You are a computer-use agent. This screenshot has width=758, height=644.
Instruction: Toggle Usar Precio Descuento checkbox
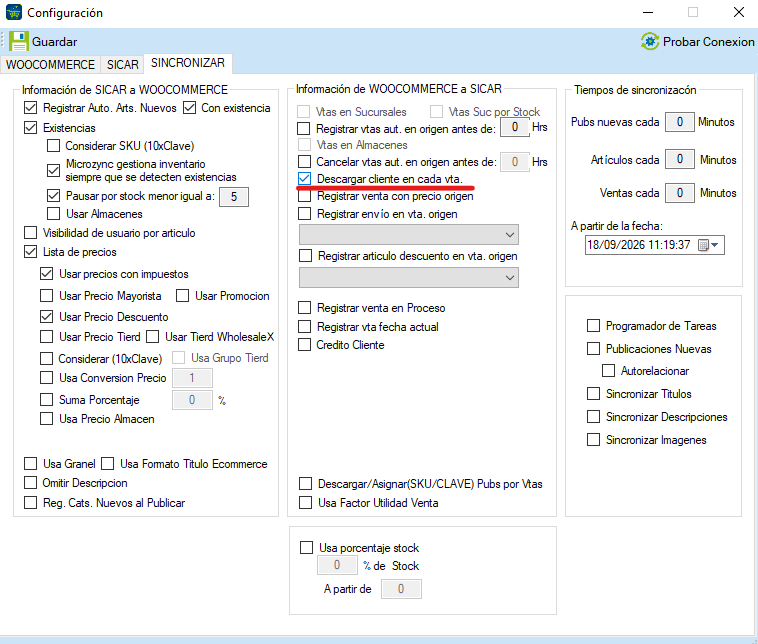click(46, 317)
